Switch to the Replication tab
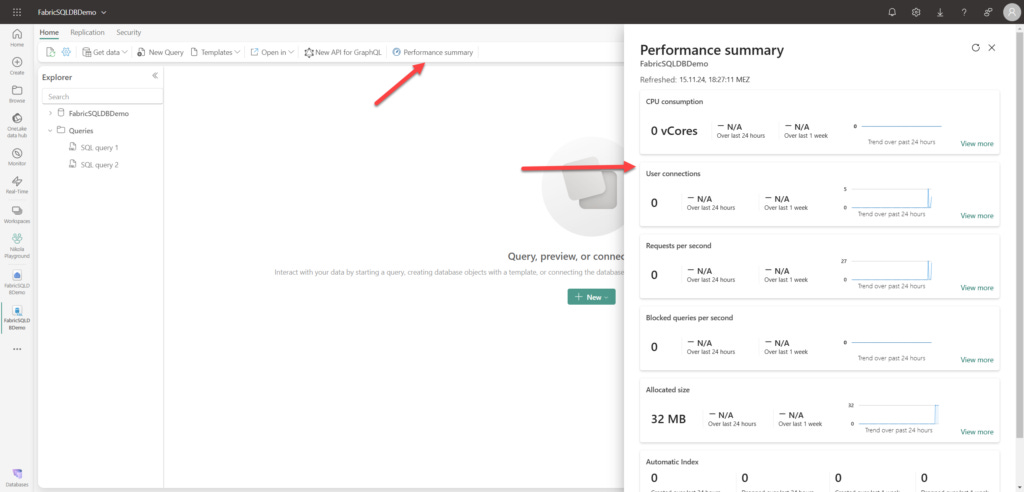This screenshot has width=1024, height=492. [x=88, y=32]
